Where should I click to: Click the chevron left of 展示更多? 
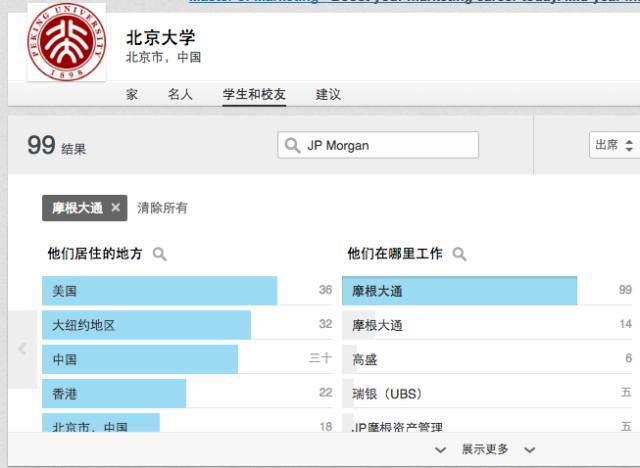[x=440, y=450]
